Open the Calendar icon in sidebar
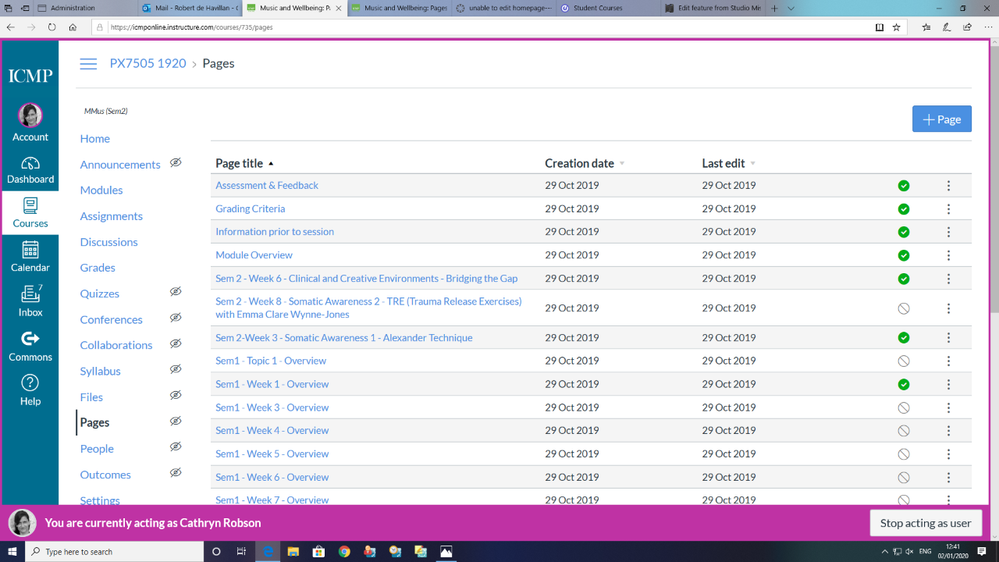The width and height of the screenshot is (999, 562). (x=30, y=256)
